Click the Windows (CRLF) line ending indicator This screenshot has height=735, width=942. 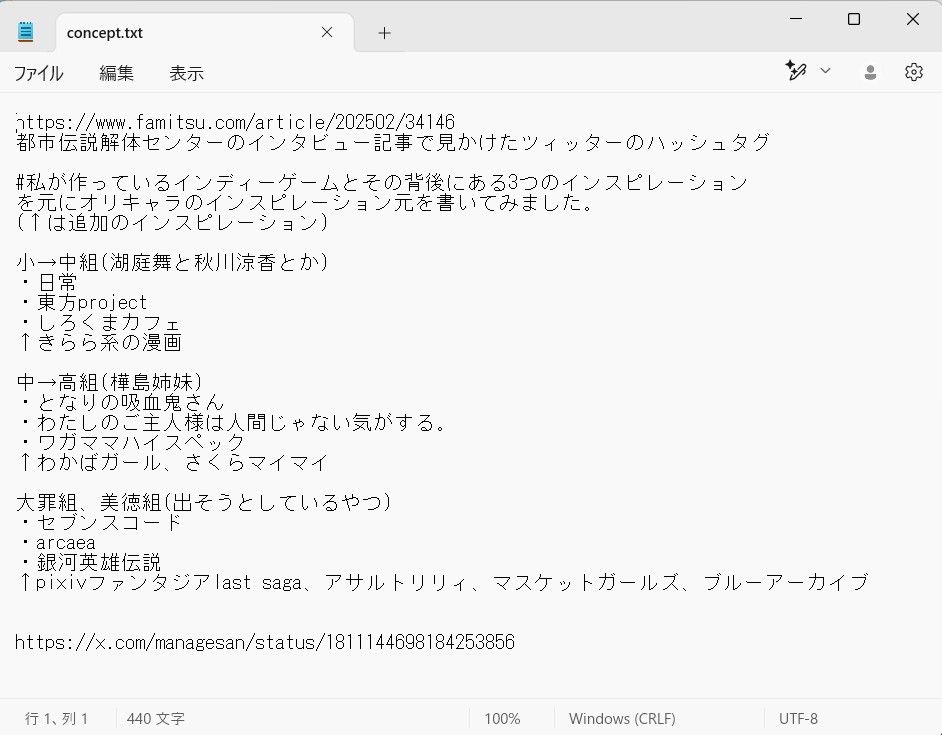(622, 719)
